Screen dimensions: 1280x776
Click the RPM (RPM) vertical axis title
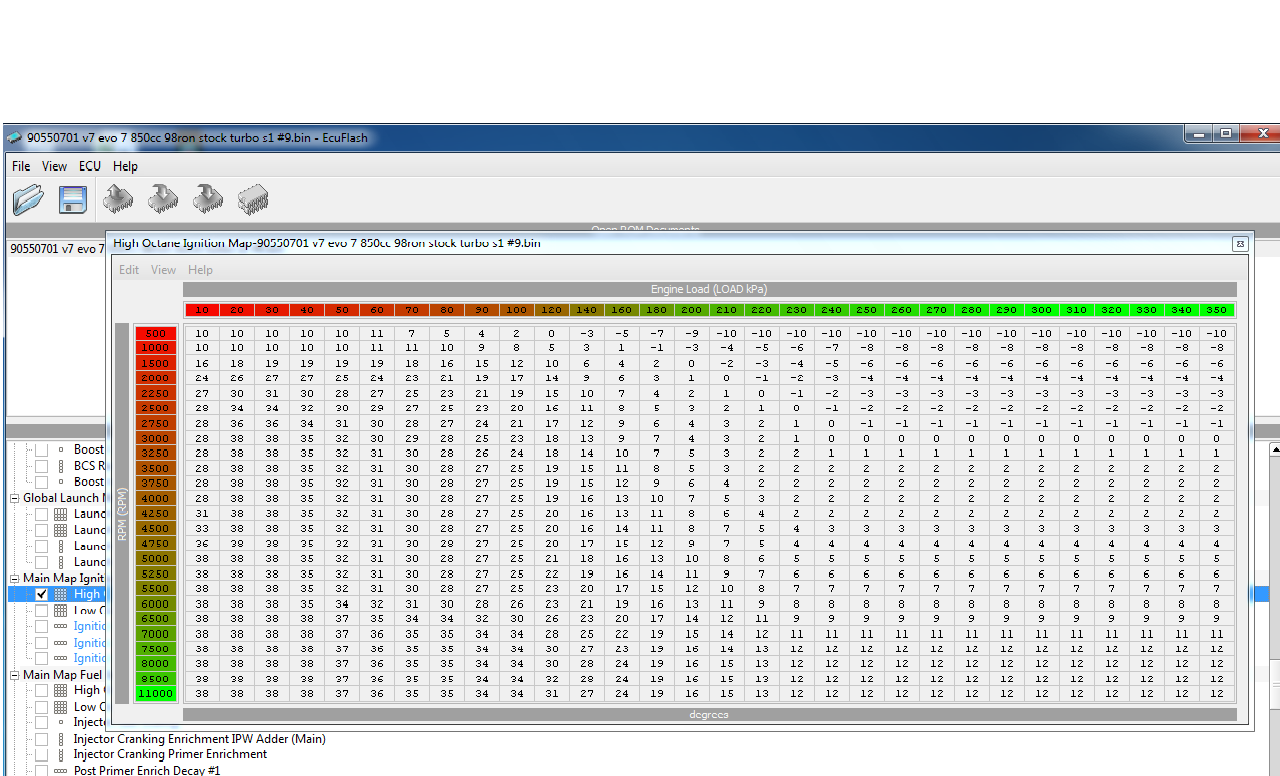point(122,513)
